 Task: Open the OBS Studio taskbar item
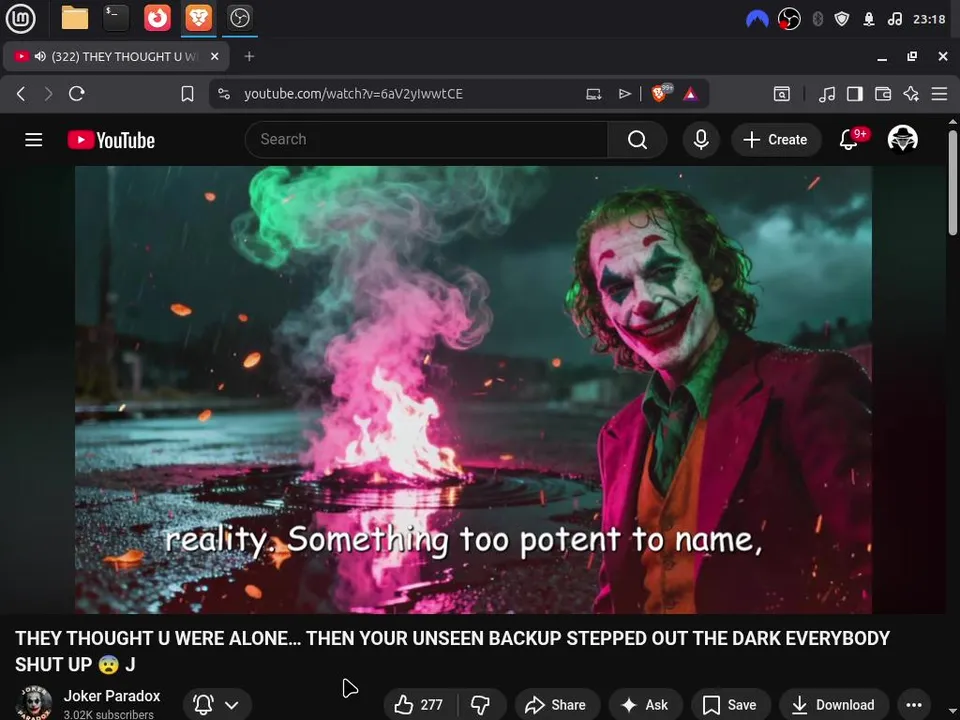point(239,18)
